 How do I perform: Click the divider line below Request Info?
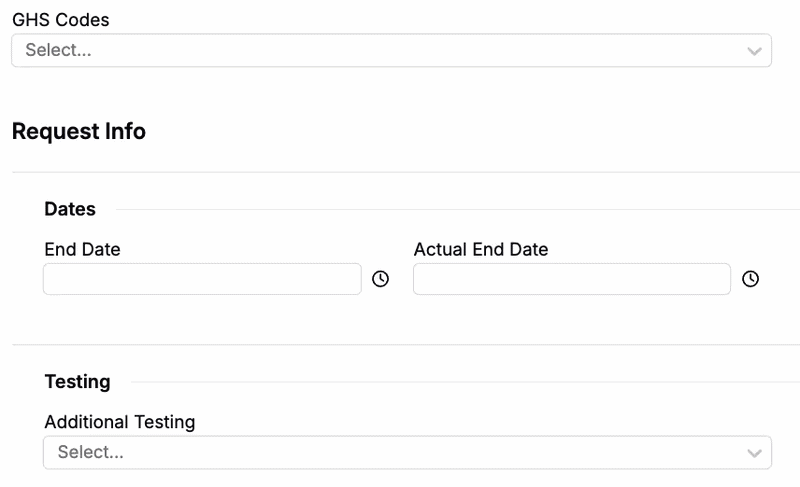click(400, 172)
